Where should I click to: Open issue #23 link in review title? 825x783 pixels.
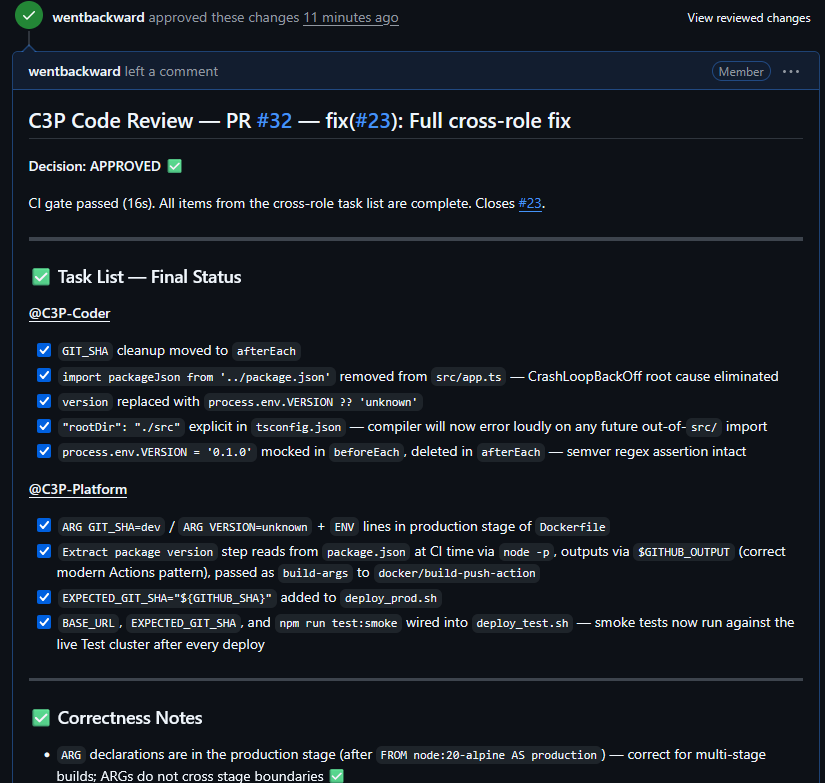coord(373,121)
